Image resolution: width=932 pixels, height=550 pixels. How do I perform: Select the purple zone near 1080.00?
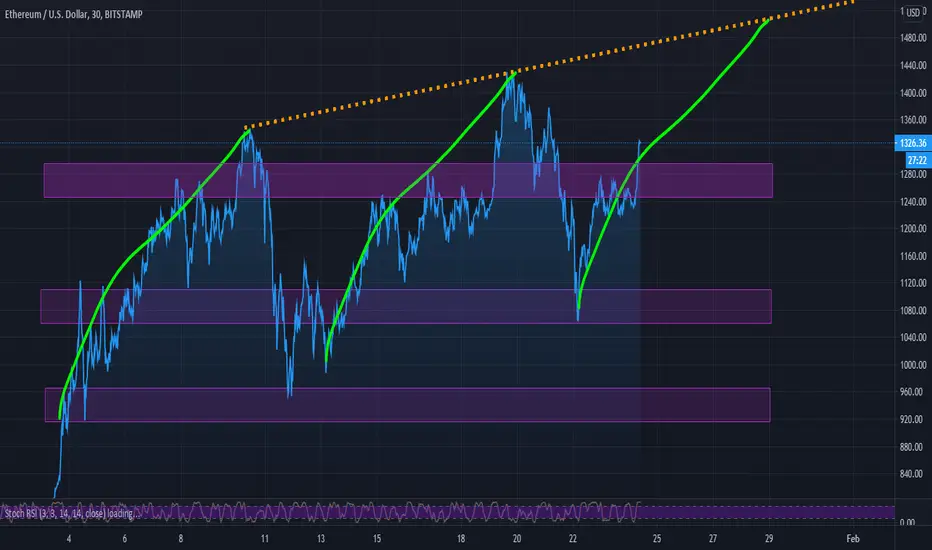click(x=406, y=306)
